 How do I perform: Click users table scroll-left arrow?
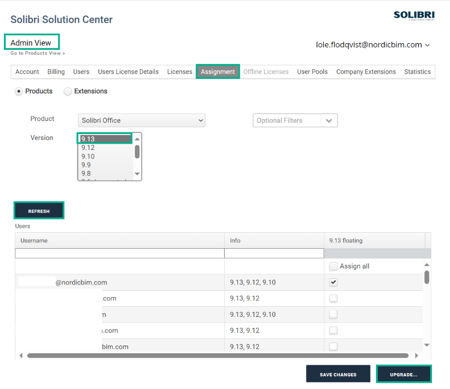tap(21, 355)
